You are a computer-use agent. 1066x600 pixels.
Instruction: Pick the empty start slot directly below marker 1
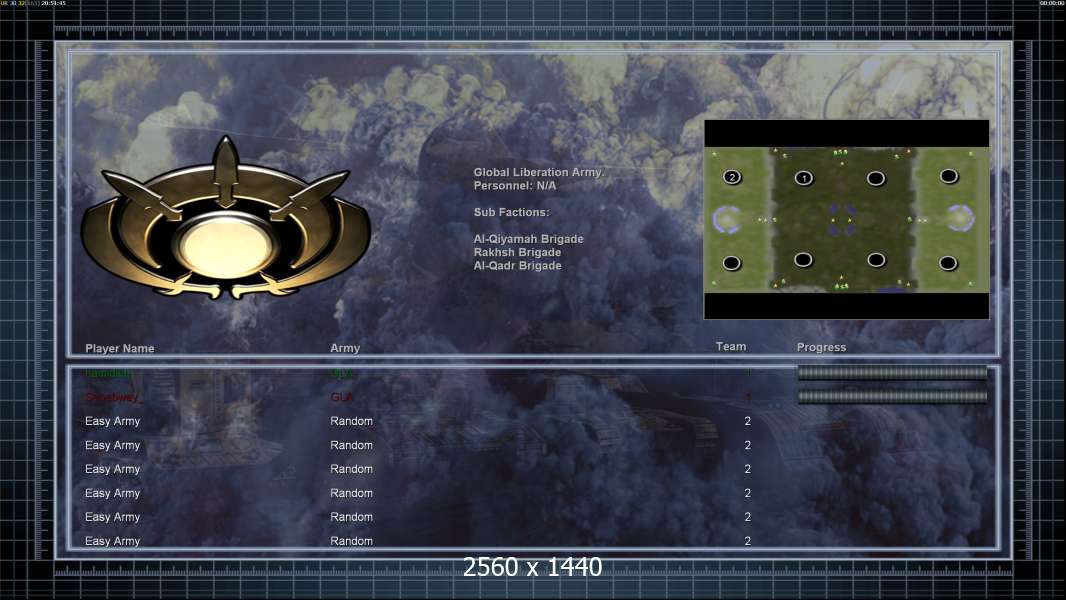tap(803, 260)
